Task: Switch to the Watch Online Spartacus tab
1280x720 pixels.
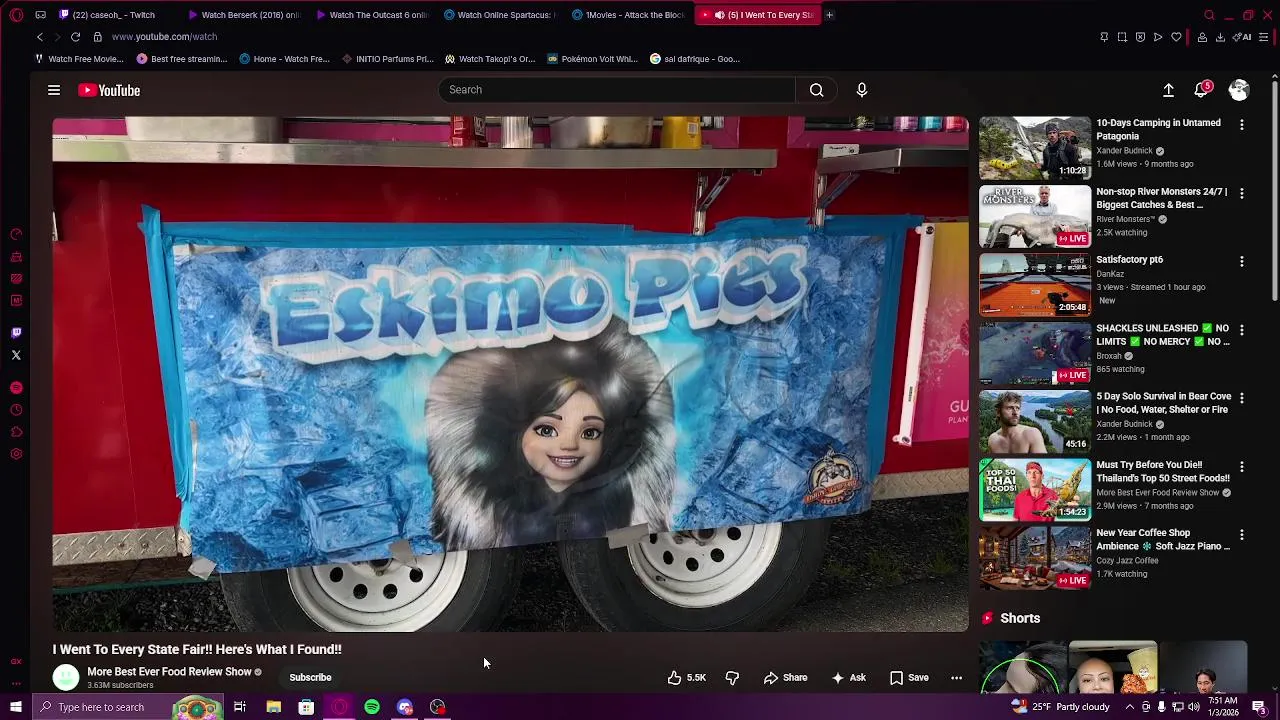Action: (x=500, y=15)
